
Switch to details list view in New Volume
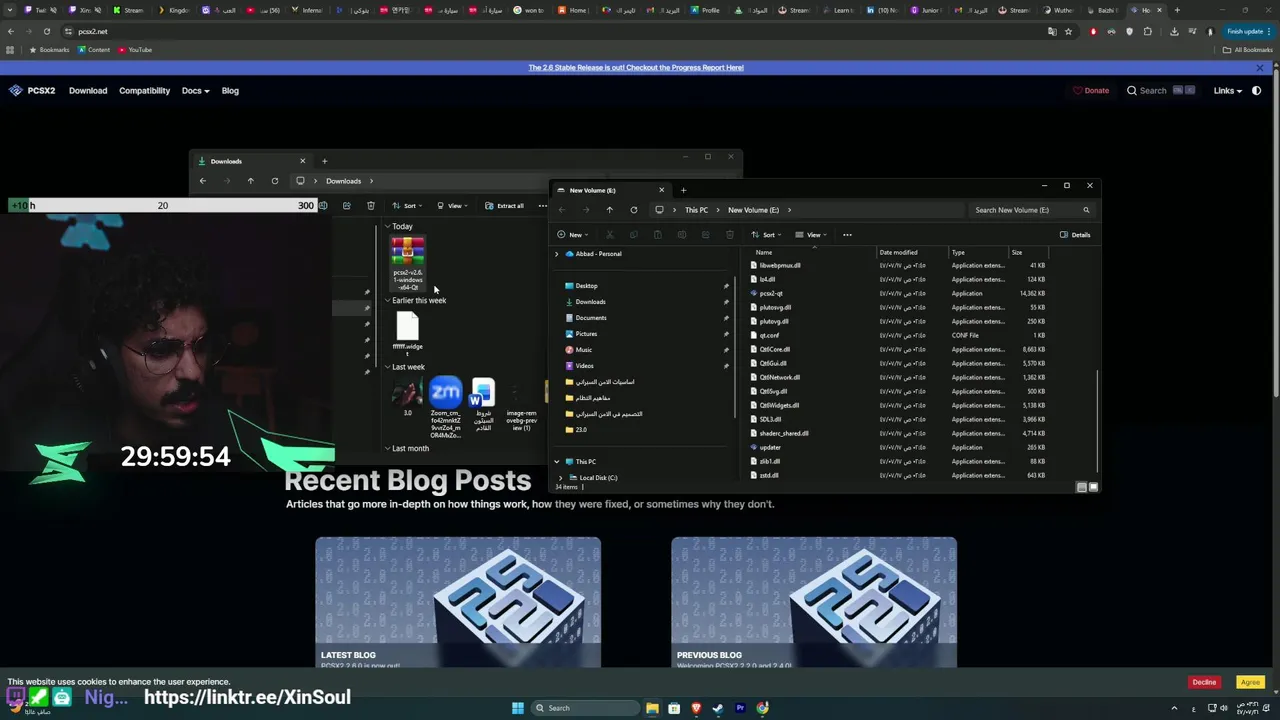[x=1081, y=487]
